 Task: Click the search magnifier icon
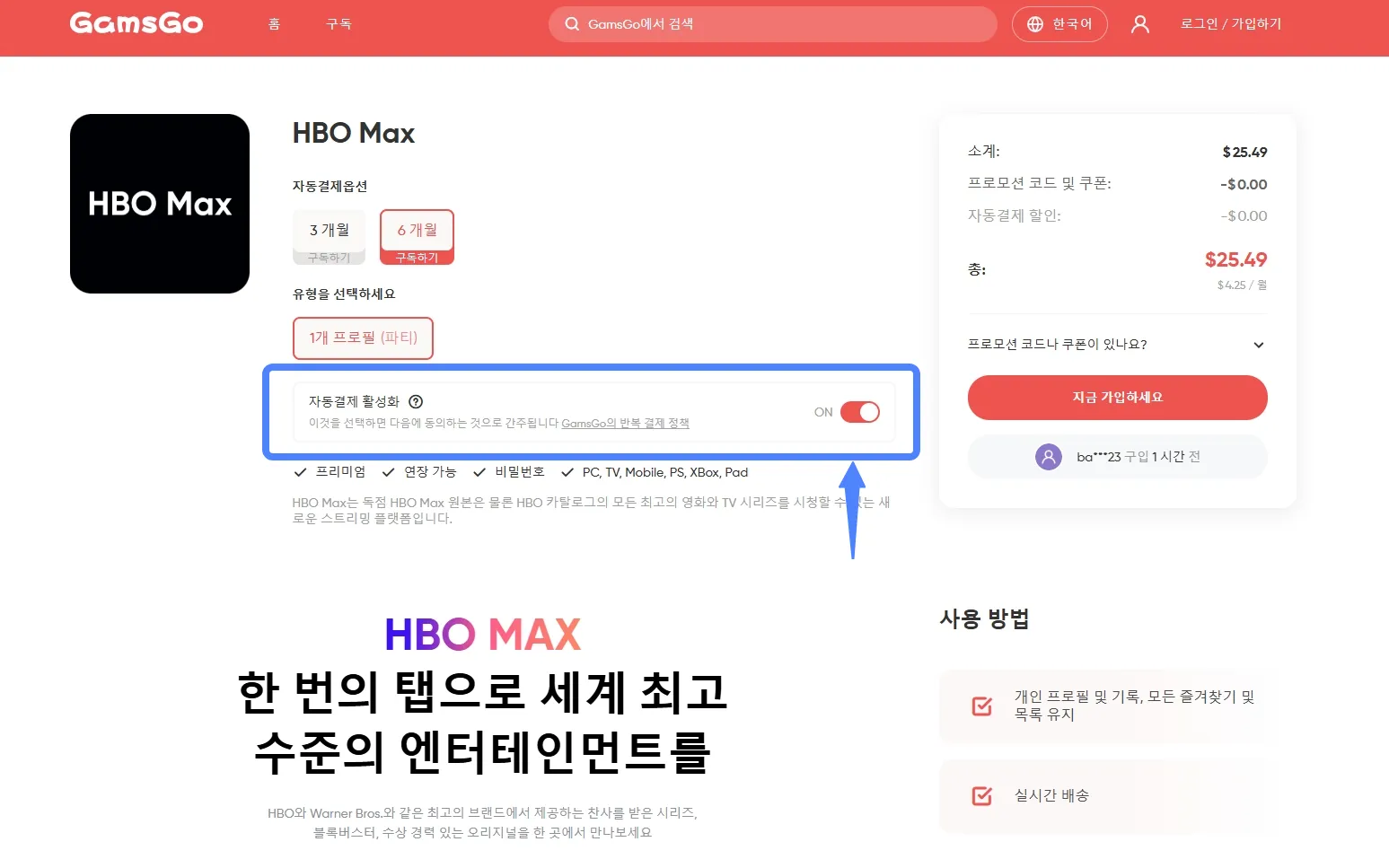(572, 24)
